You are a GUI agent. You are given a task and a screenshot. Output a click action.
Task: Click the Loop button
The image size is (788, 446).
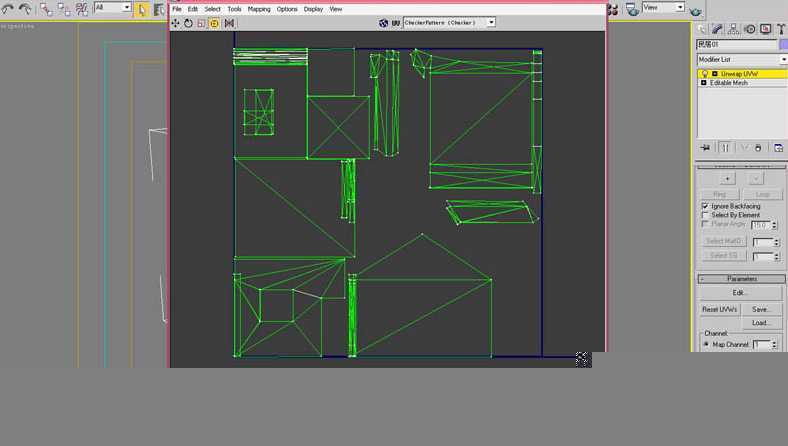[x=762, y=194]
